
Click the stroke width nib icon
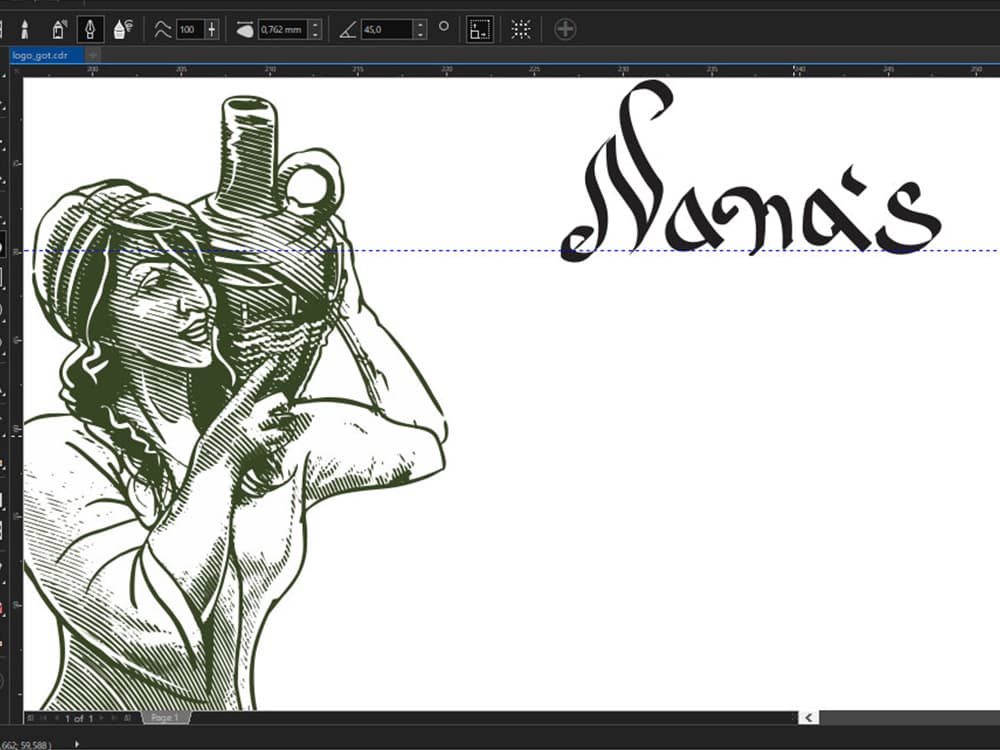pyautogui.click(x=245, y=29)
